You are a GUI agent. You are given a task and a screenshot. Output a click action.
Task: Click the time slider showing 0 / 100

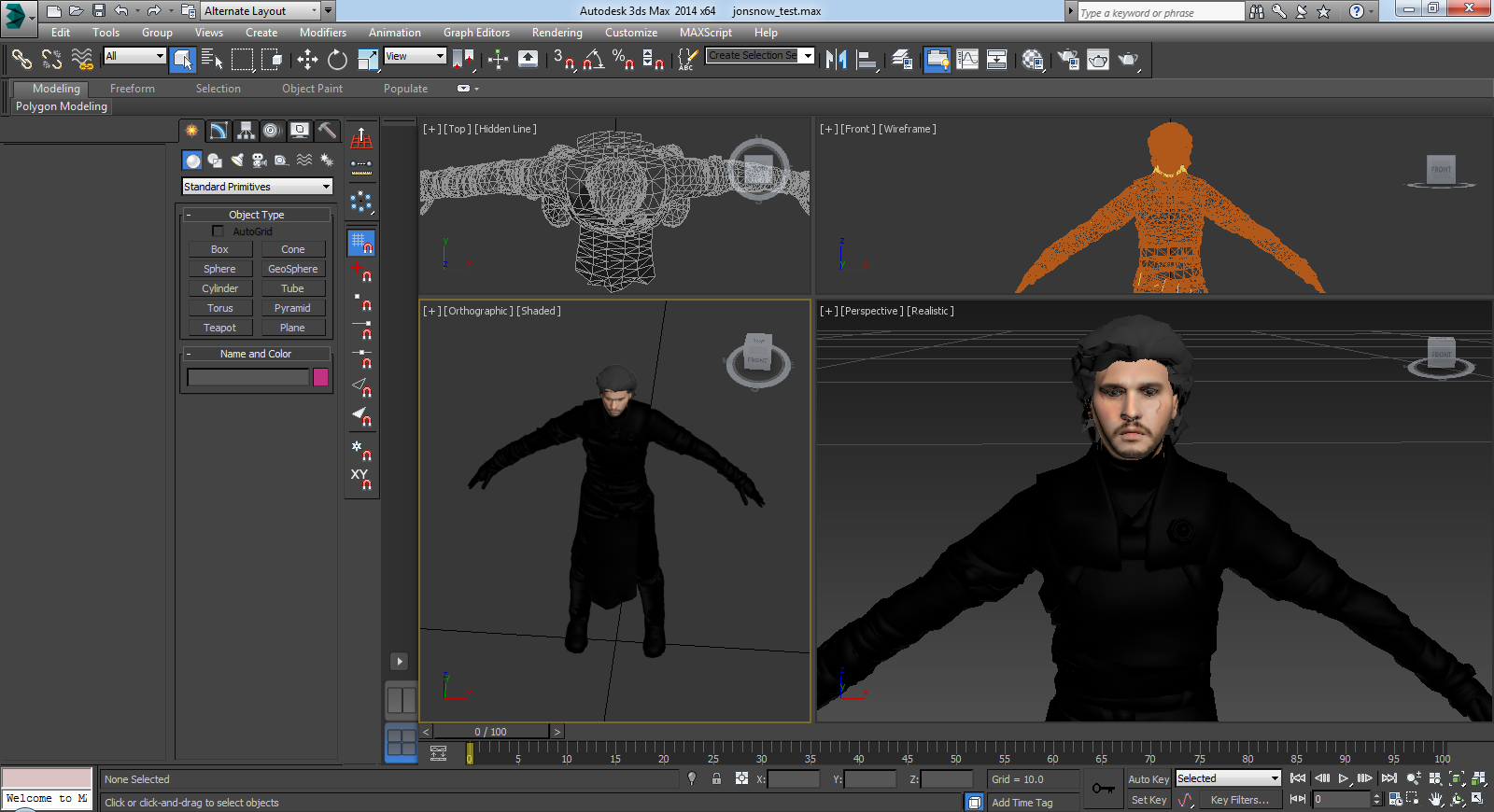pyautogui.click(x=491, y=732)
